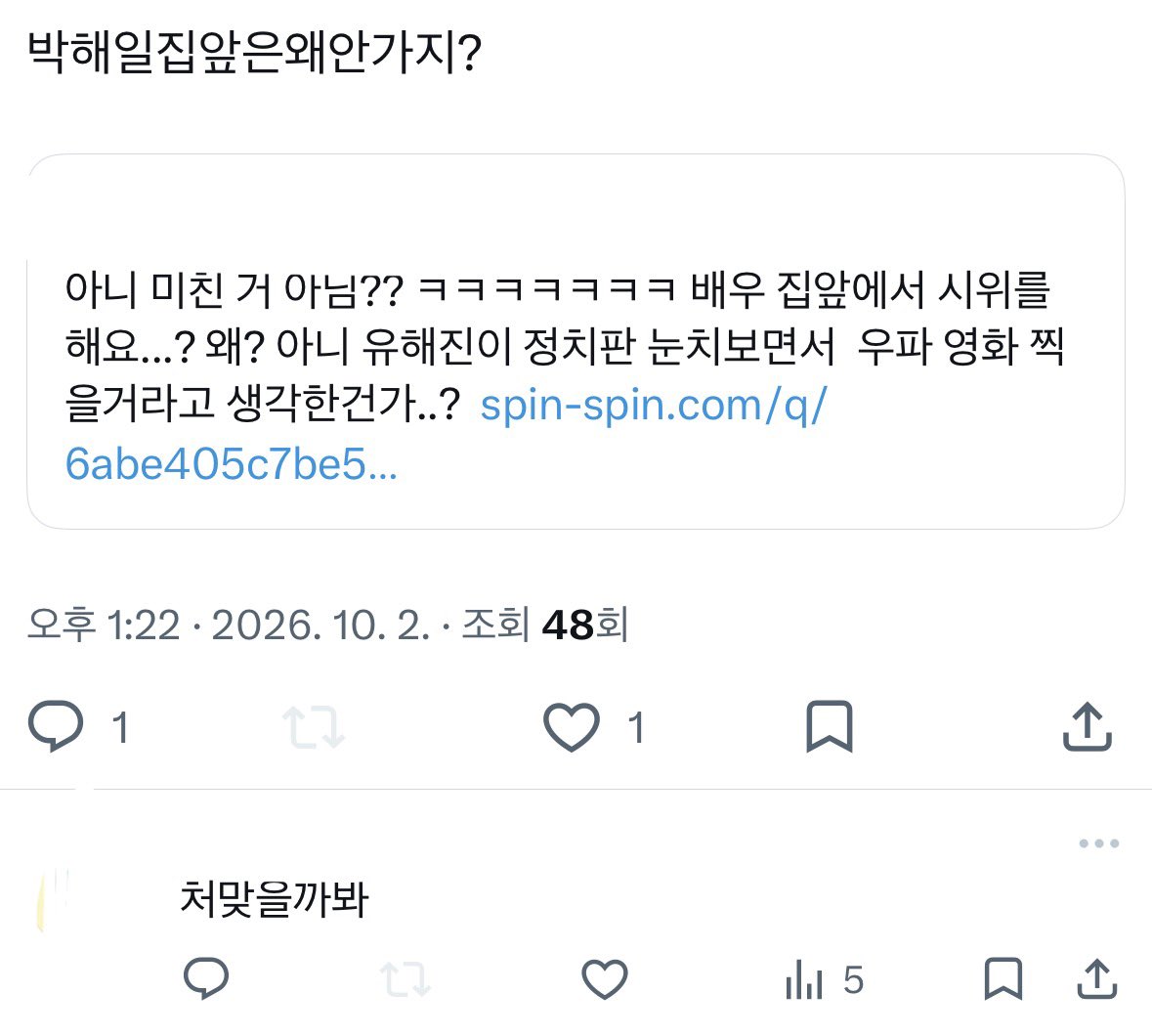Reply to the 처맞을까봐 comment

pyautogui.click(x=206, y=978)
